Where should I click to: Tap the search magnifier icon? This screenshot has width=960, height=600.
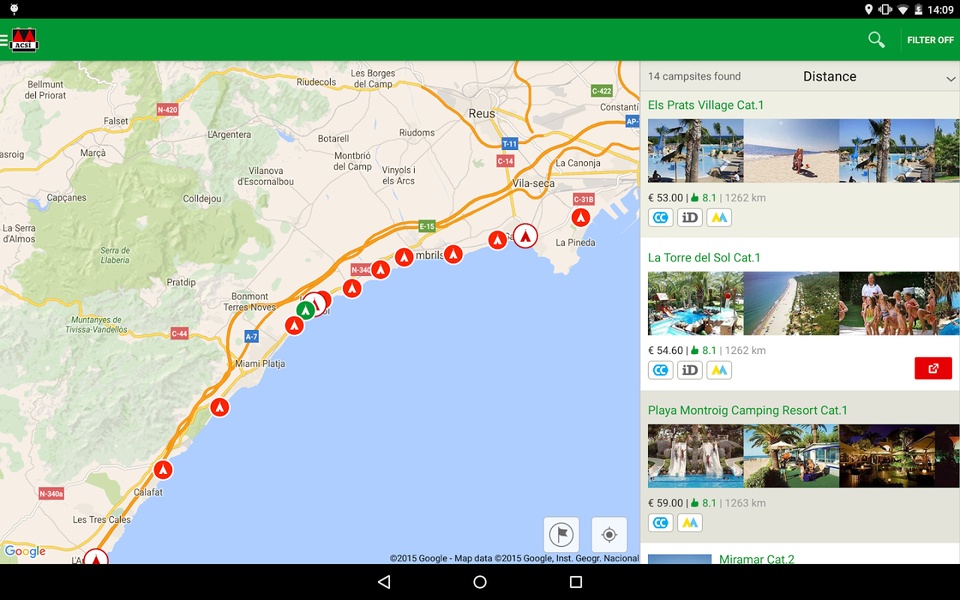point(876,40)
